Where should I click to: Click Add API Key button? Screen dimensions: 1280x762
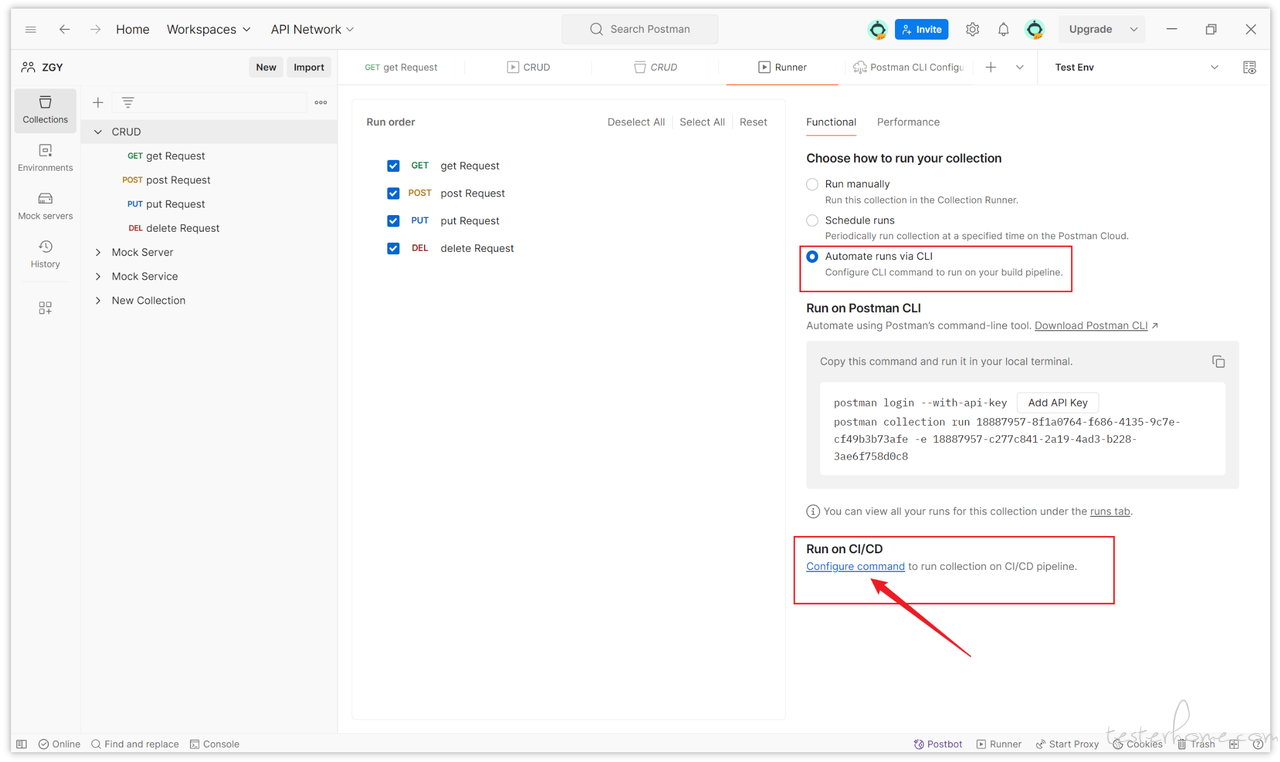(1058, 403)
